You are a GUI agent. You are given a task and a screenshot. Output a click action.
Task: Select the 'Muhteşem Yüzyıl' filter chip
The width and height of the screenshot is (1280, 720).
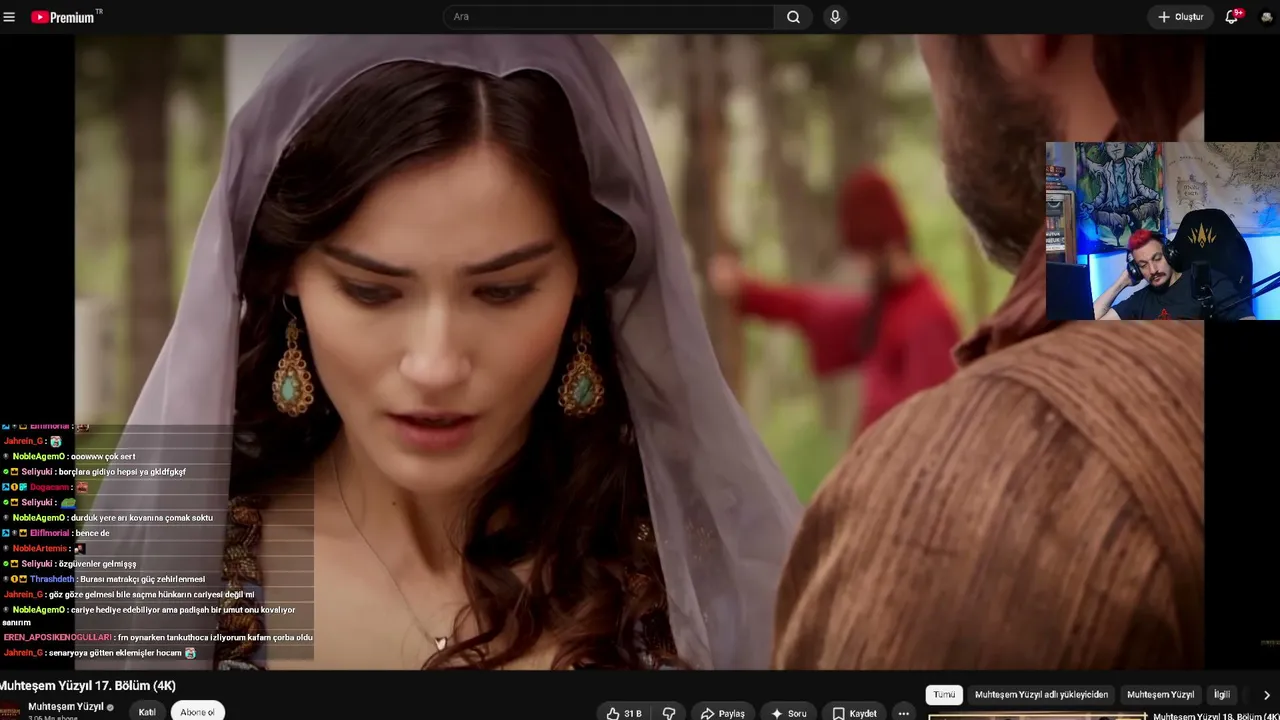(1160, 694)
